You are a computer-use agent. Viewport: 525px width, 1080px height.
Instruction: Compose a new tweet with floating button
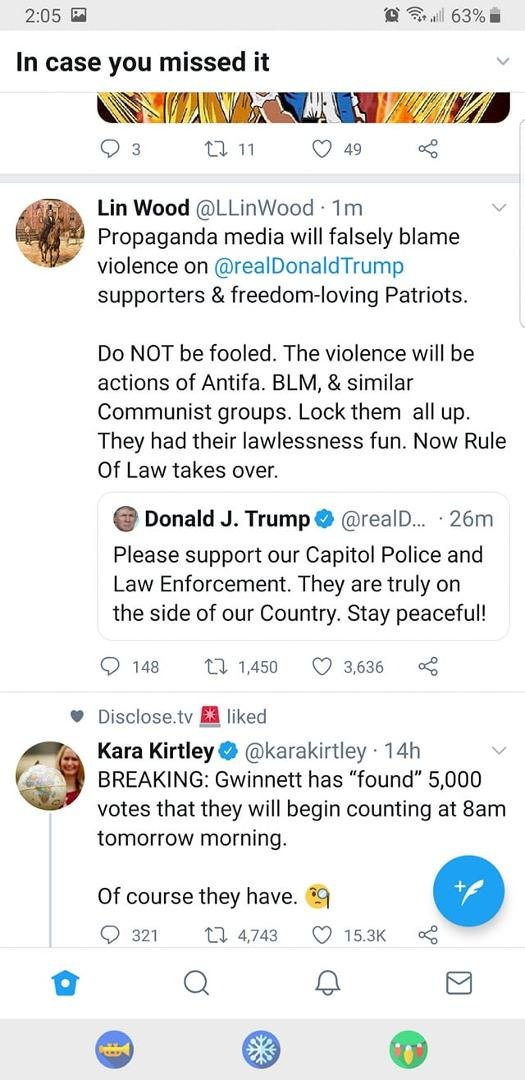(x=469, y=891)
